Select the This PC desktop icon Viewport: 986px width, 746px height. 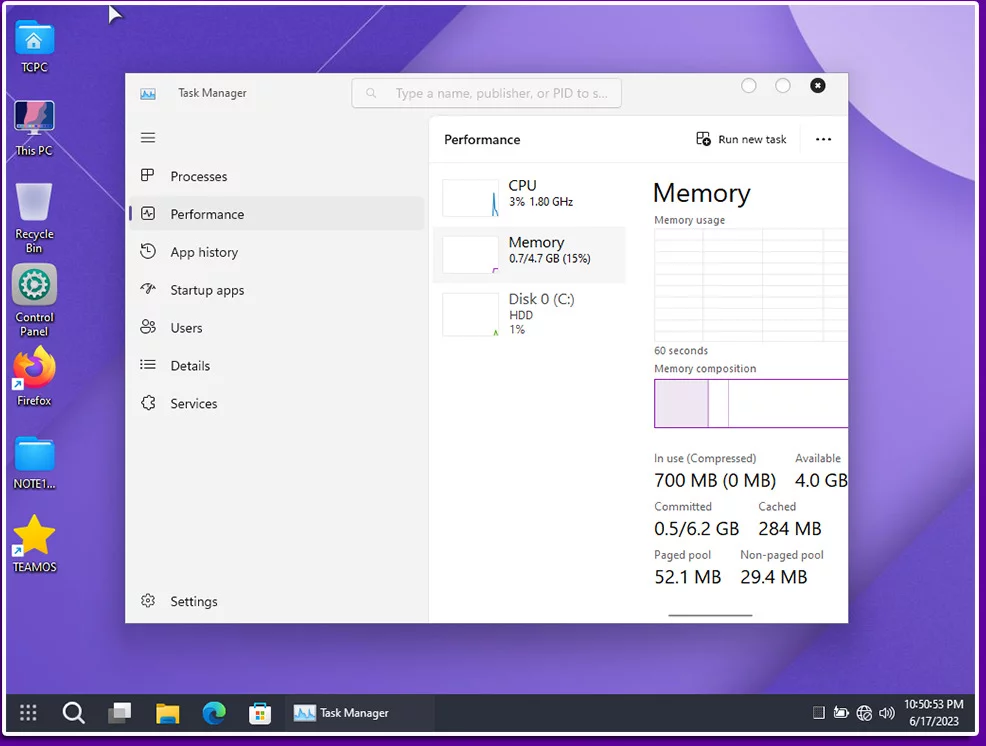[34, 129]
